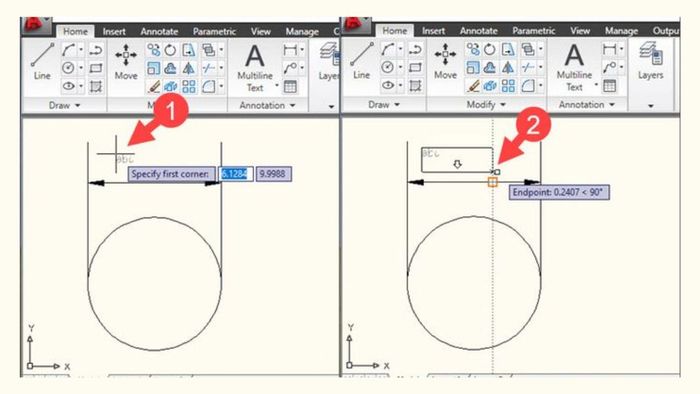Select the Rectangle tool in the right window
Viewport: 700px width, 394px height.
pyautogui.click(x=415, y=67)
